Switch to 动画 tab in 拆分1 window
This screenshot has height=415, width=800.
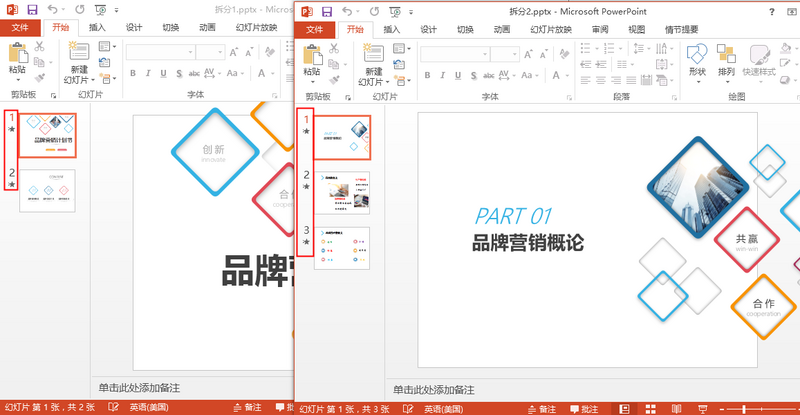pyautogui.click(x=207, y=28)
